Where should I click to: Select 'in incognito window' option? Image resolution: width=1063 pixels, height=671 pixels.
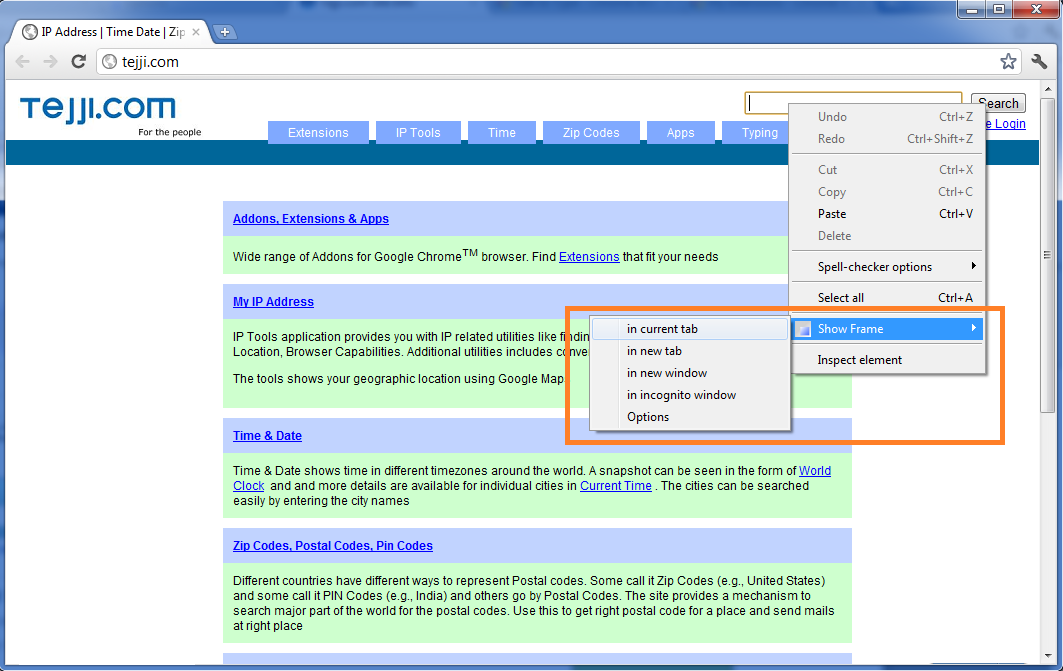point(690,395)
